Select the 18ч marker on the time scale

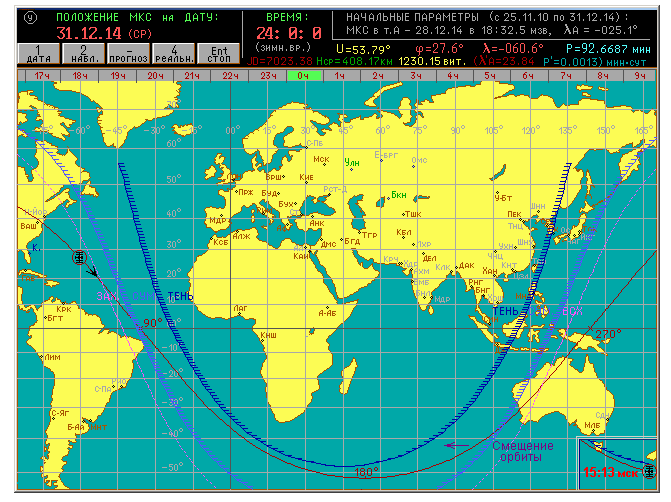[x=80, y=76]
